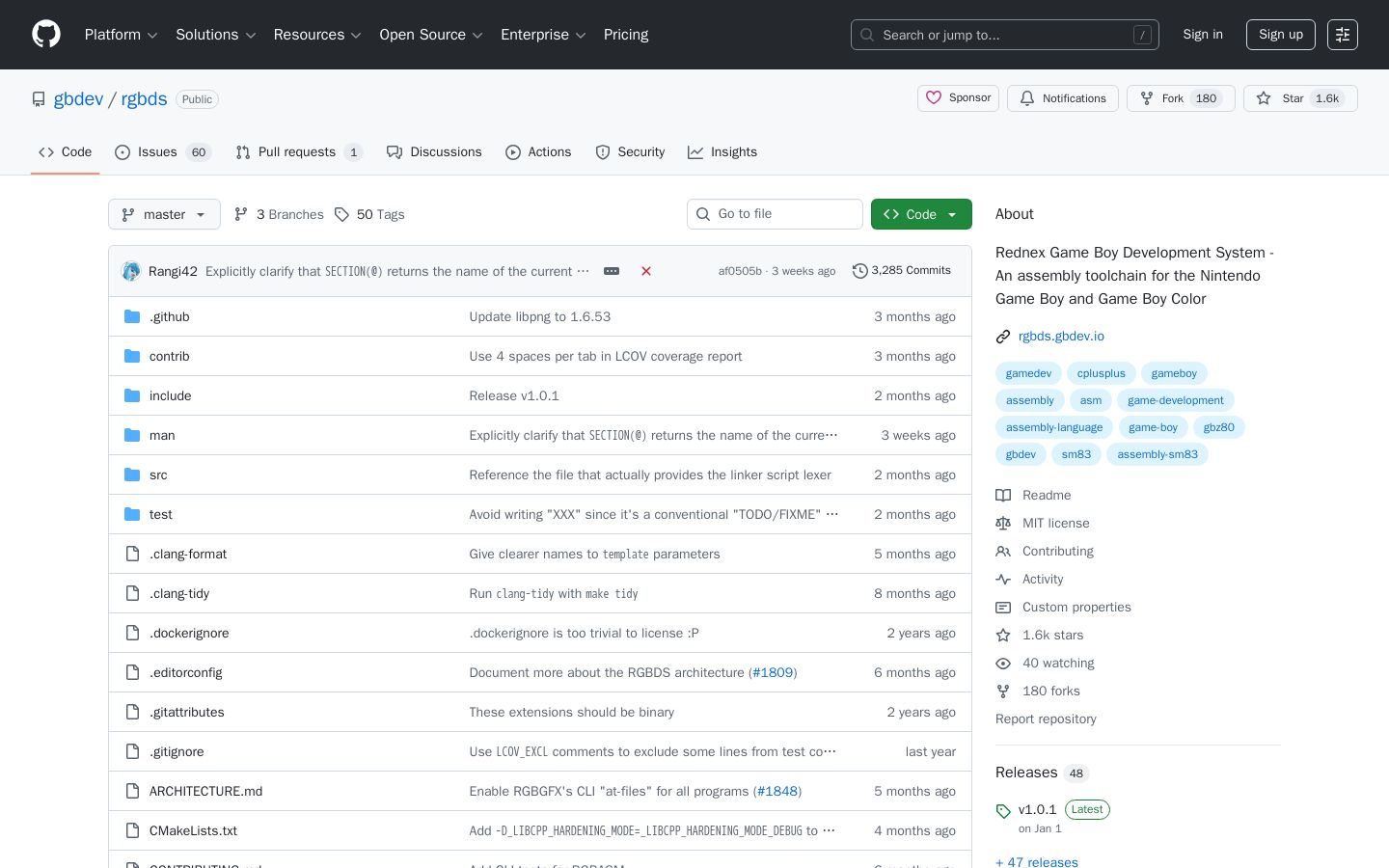1389x868 pixels.
Task: Open ARCHITECTURE.md file
Action: (x=205, y=791)
